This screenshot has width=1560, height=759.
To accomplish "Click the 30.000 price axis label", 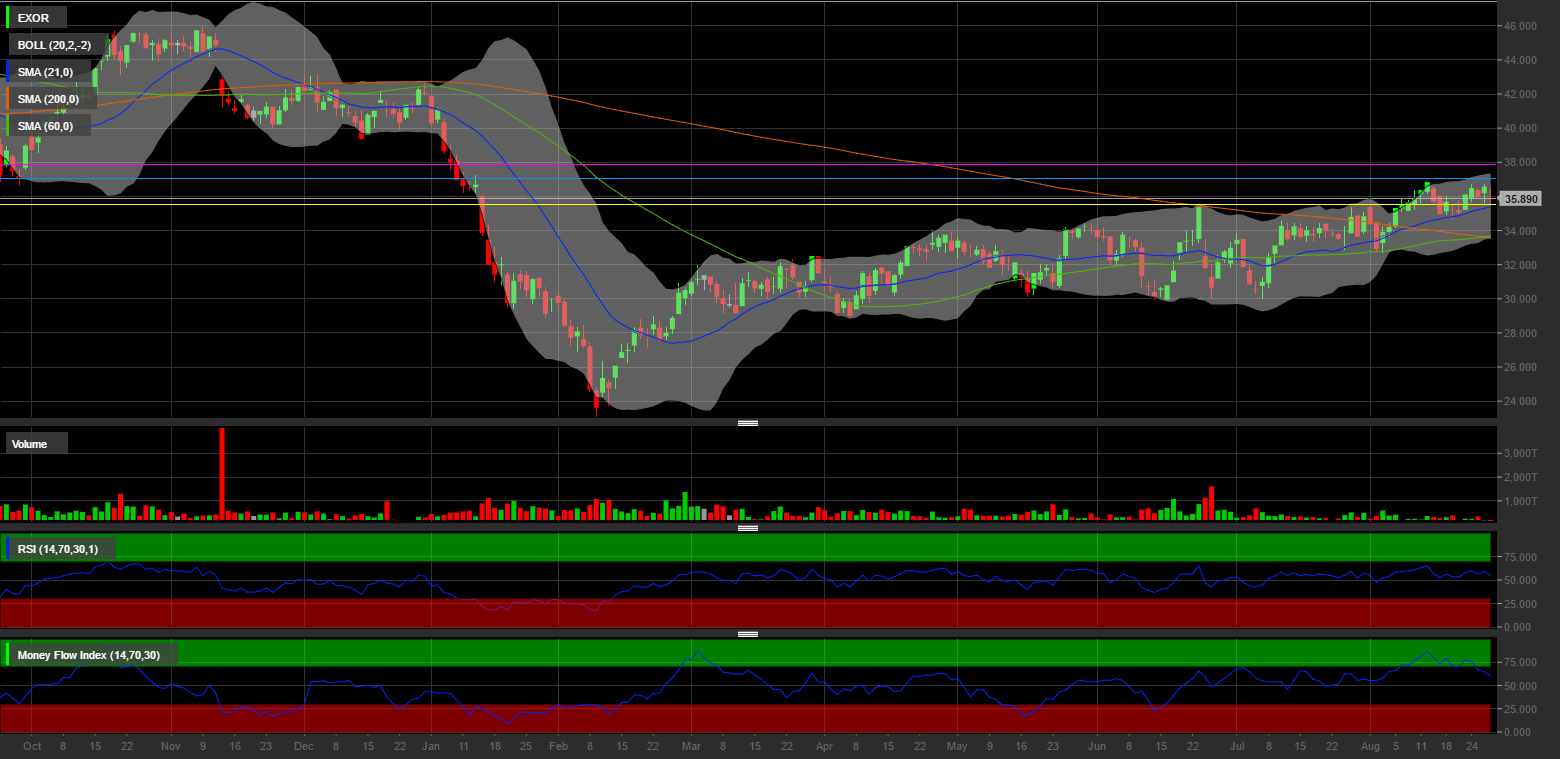I will (x=1521, y=299).
